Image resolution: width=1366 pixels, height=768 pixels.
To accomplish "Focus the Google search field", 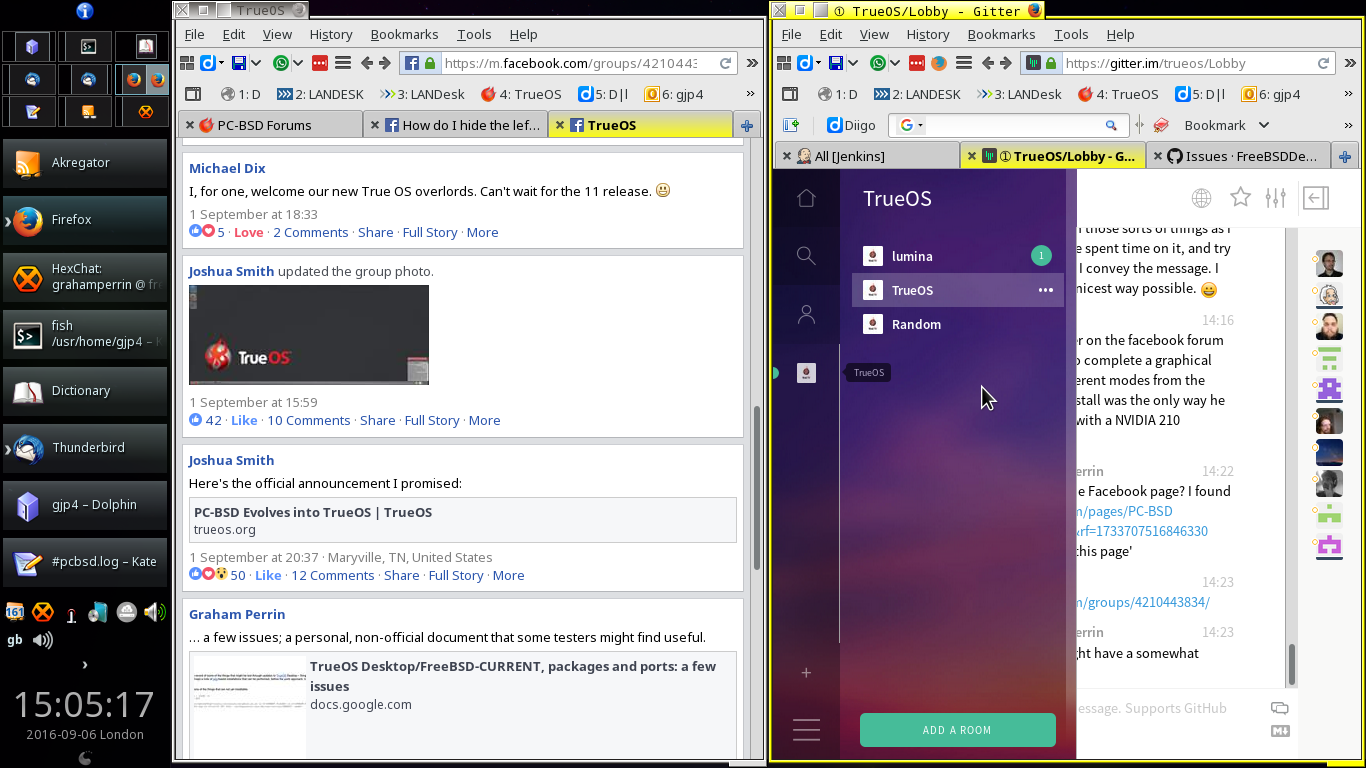I will [1013, 125].
